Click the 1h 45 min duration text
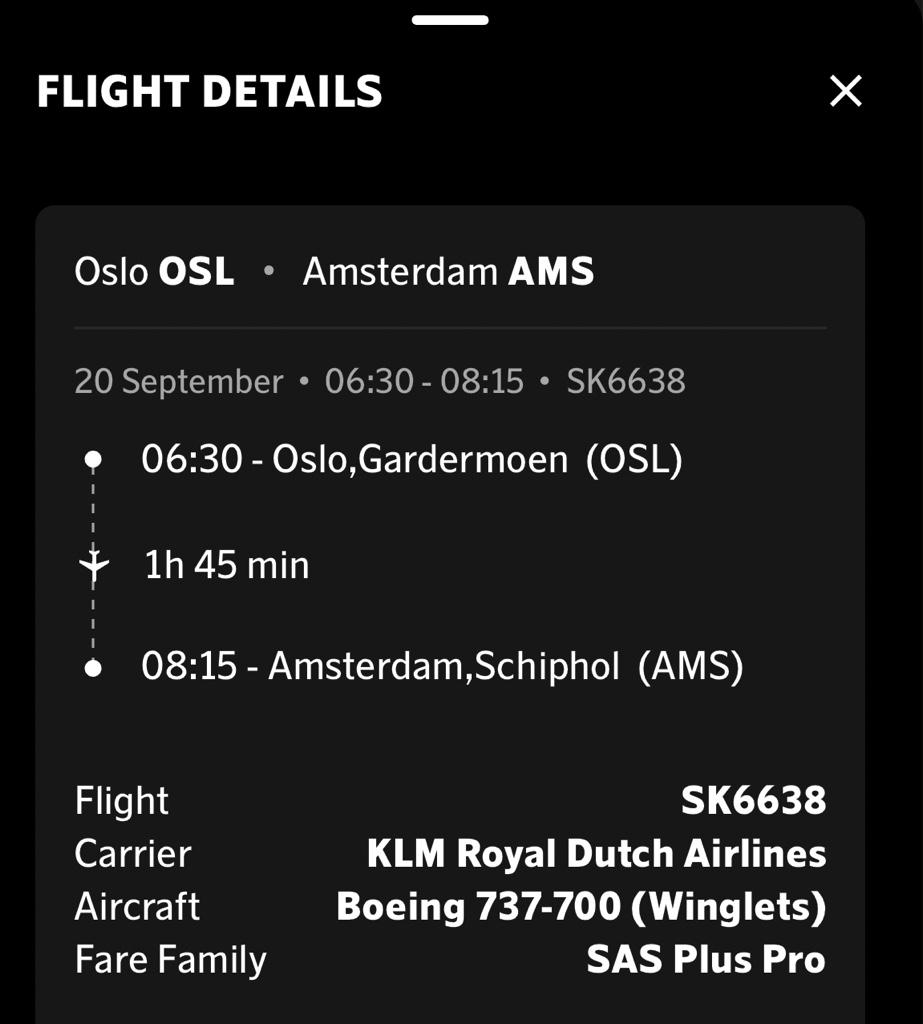923x1024 pixels. [226, 565]
